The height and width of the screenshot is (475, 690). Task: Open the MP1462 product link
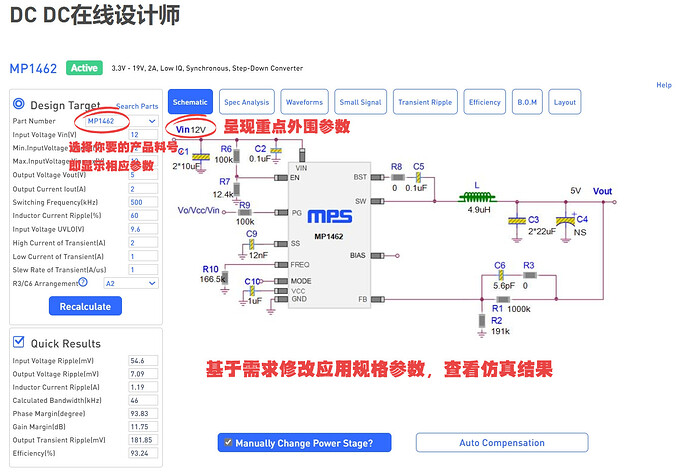coord(33,69)
